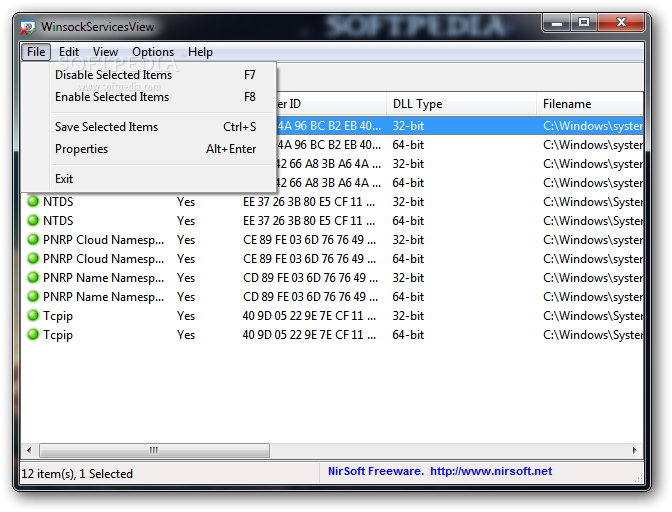Open the nirsoft.net link in status bar
Screen dimensions: 672x512
coord(491,471)
